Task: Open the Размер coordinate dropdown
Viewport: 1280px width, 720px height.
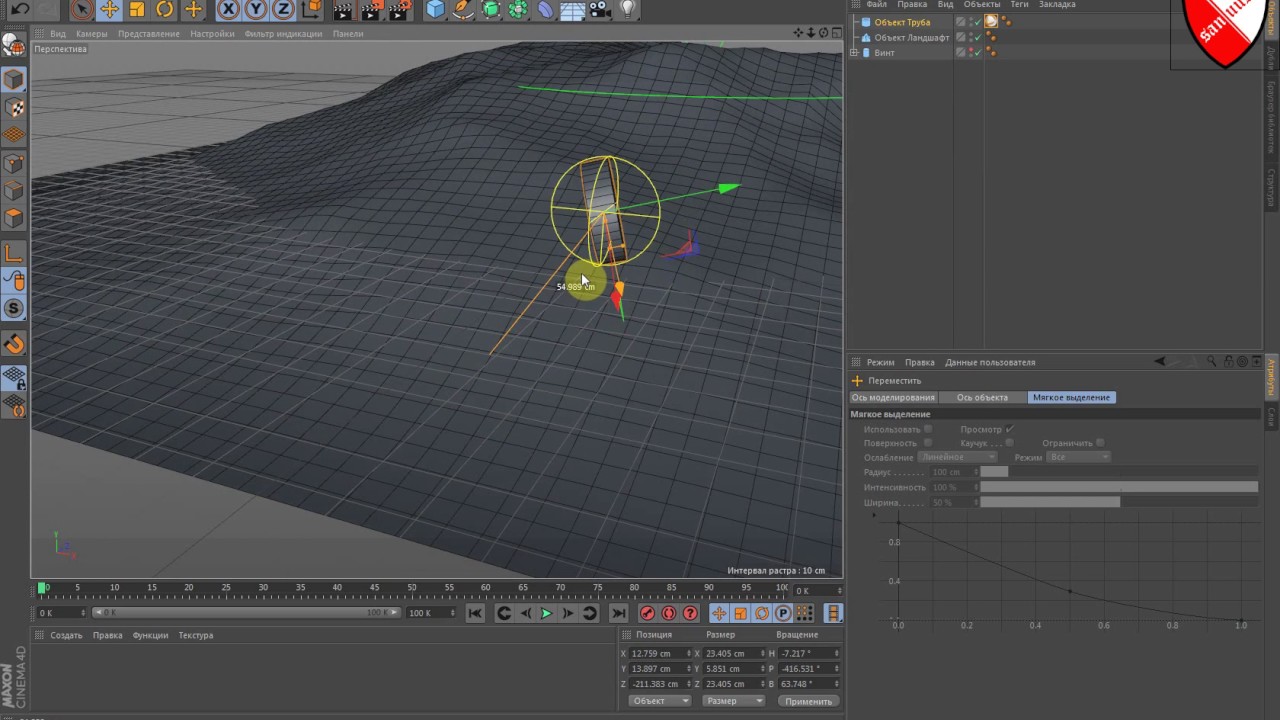Action: (x=733, y=701)
